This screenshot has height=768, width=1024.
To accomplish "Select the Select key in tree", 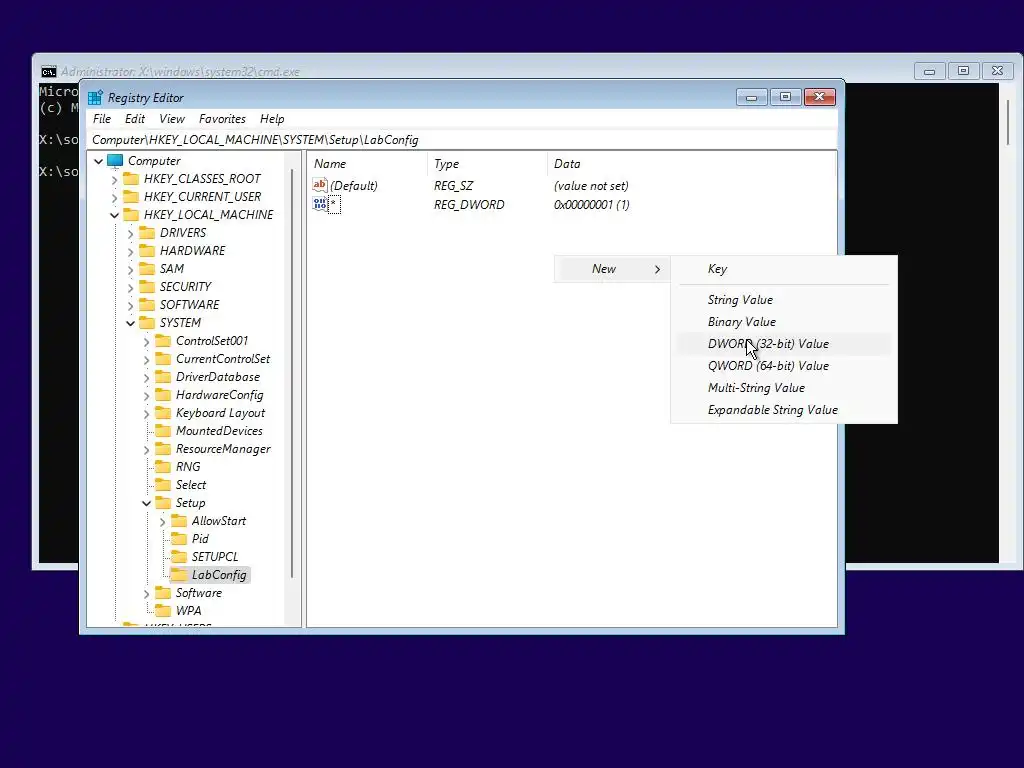I will 191,485.
